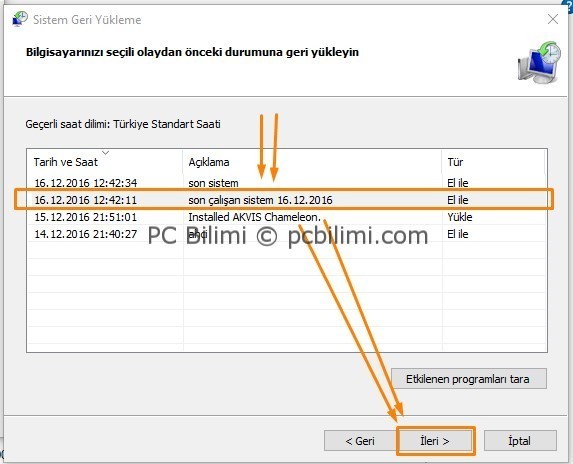Viewport: 573px width, 464px height.
Task: Click the System Restore title bar icon
Action: click(x=20, y=19)
